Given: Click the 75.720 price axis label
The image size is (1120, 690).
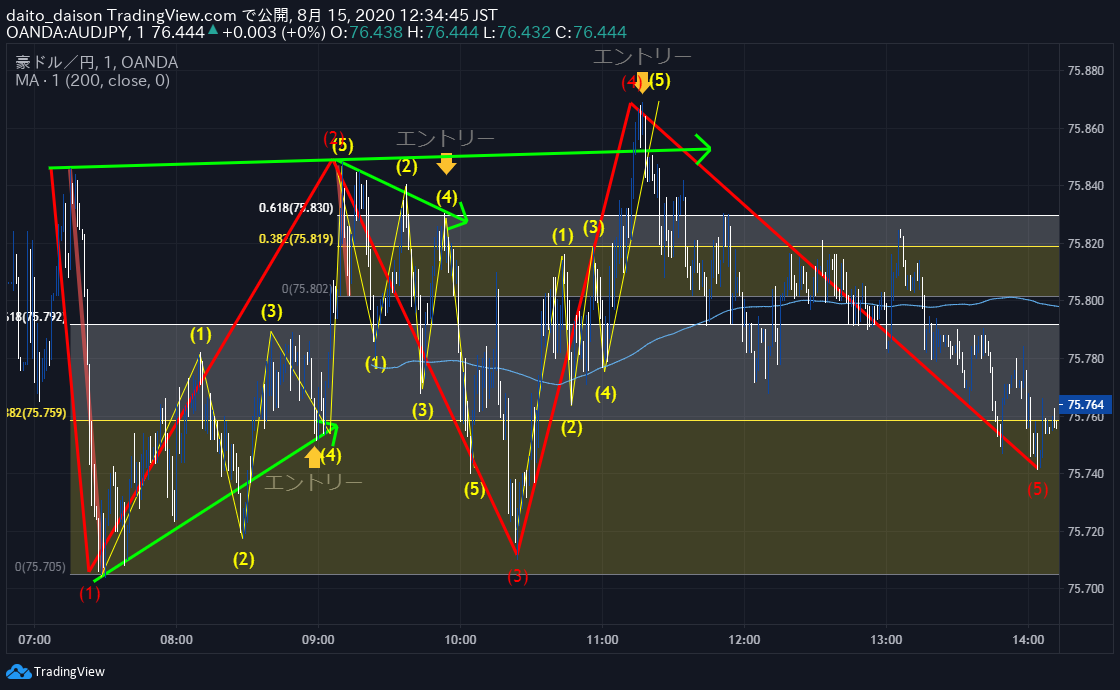Looking at the screenshot, I should [1085, 531].
